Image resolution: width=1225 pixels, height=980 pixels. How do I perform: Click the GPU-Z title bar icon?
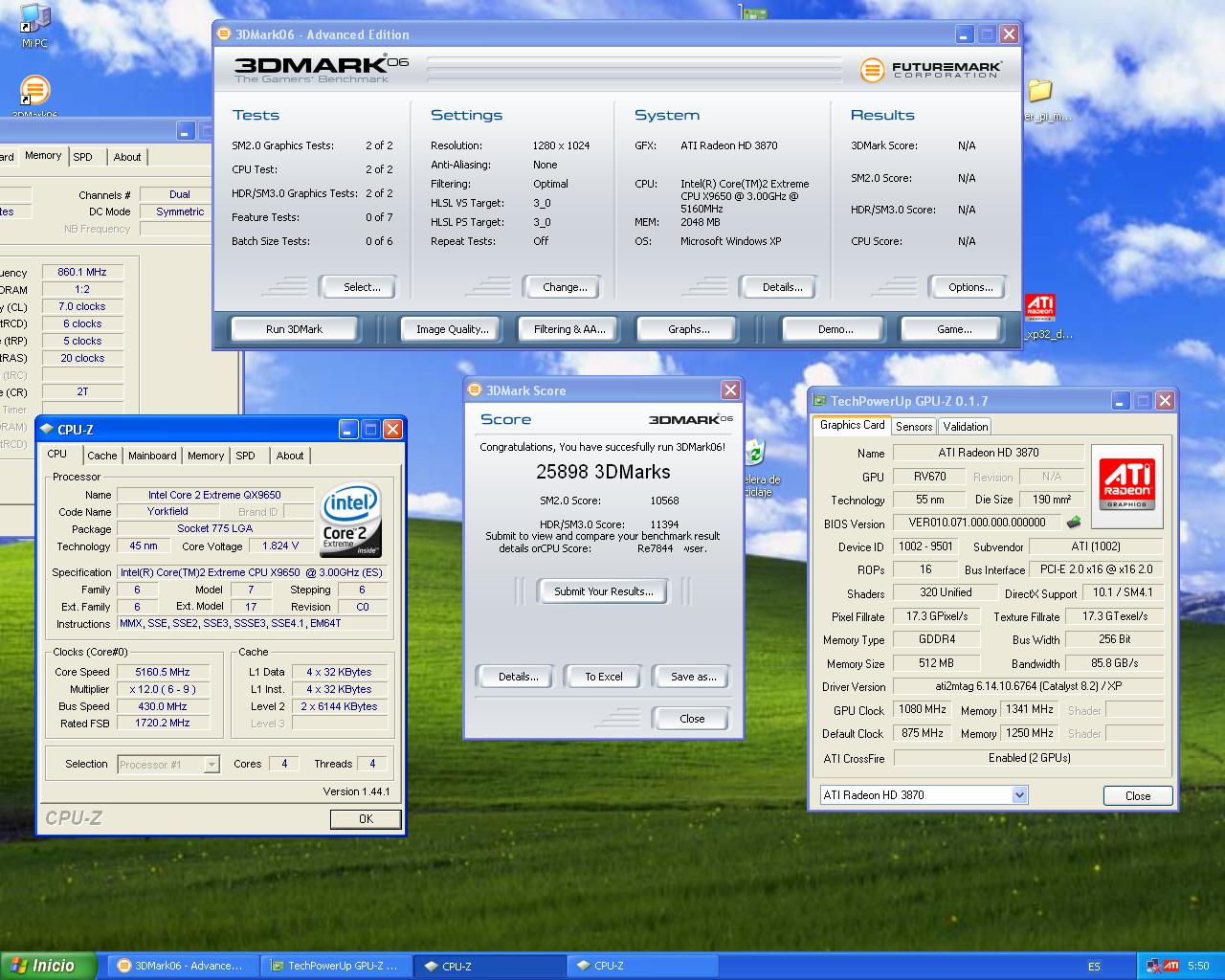coord(819,401)
